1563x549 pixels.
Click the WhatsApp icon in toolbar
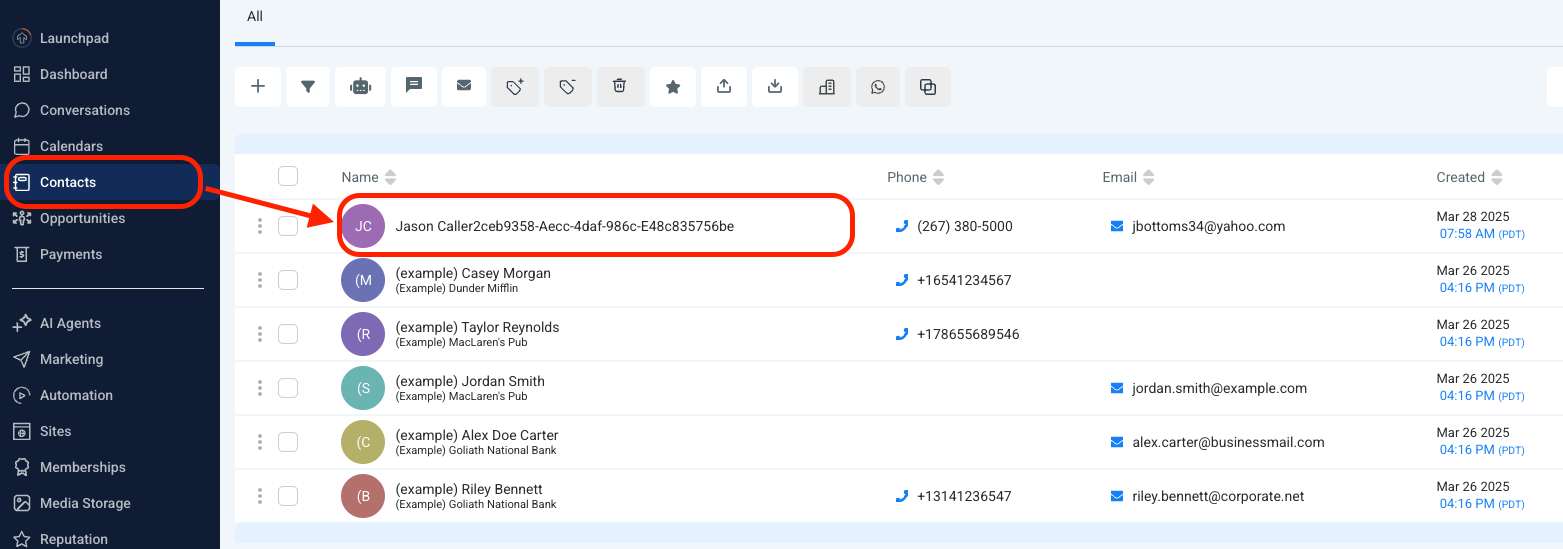(x=878, y=87)
